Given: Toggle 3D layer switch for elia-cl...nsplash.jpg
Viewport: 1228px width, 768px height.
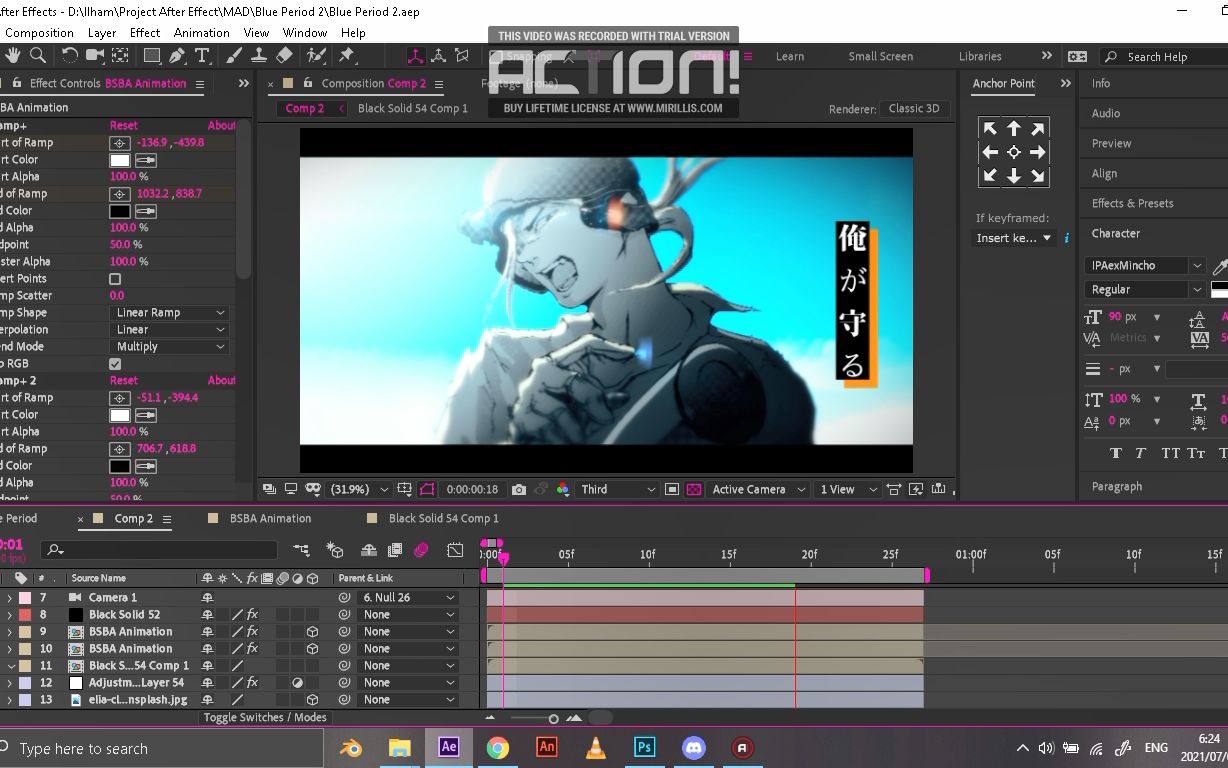Looking at the screenshot, I should click(312, 700).
